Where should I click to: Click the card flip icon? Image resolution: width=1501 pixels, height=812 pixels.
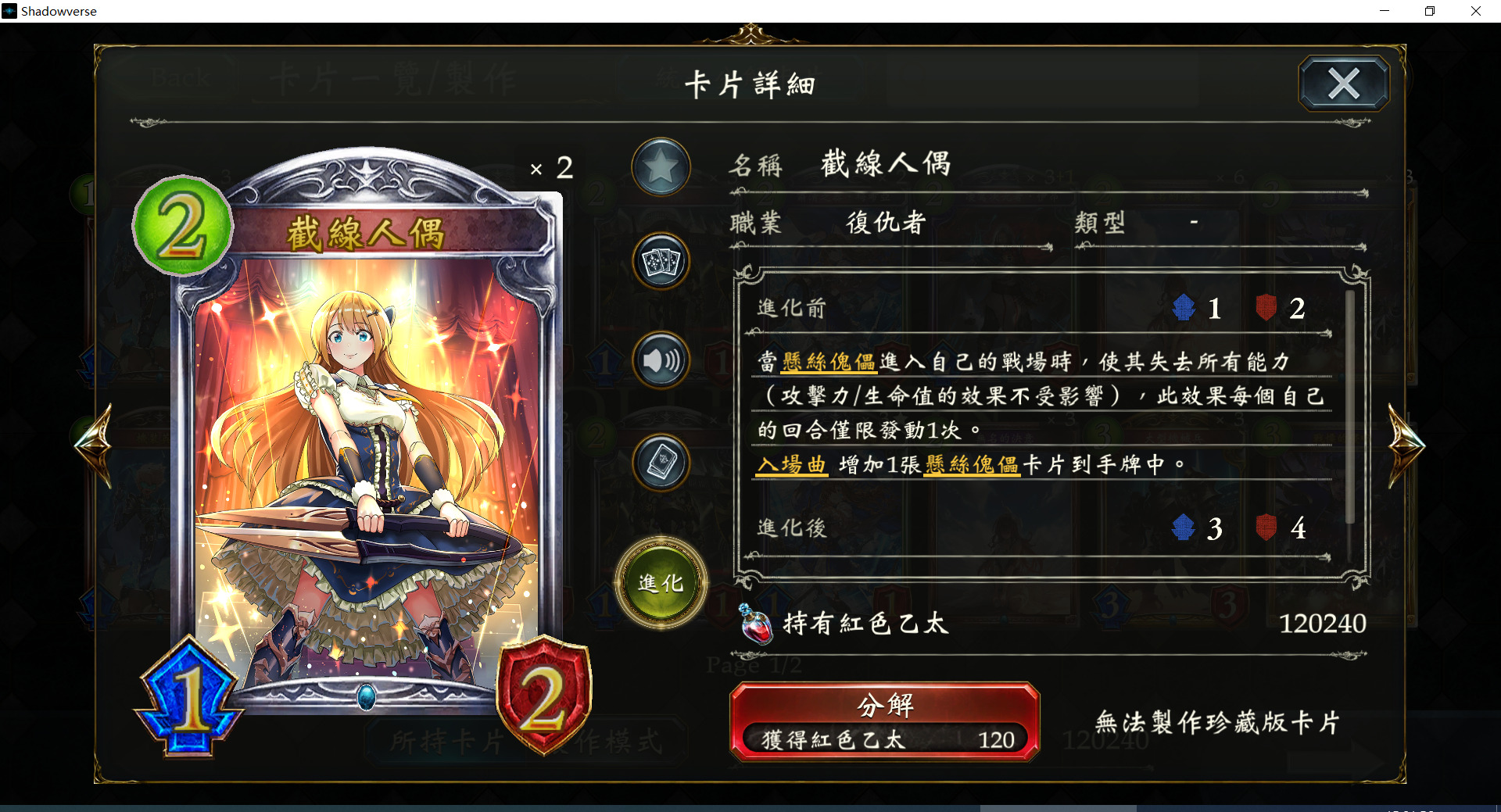[661, 463]
